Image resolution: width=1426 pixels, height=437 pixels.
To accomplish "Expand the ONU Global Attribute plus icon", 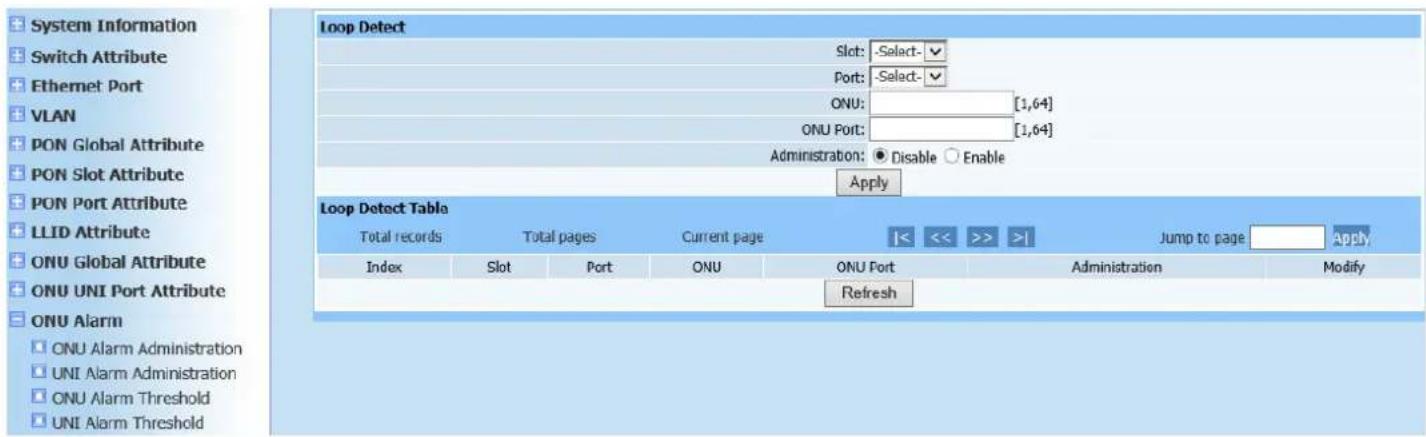I will [x=14, y=262].
